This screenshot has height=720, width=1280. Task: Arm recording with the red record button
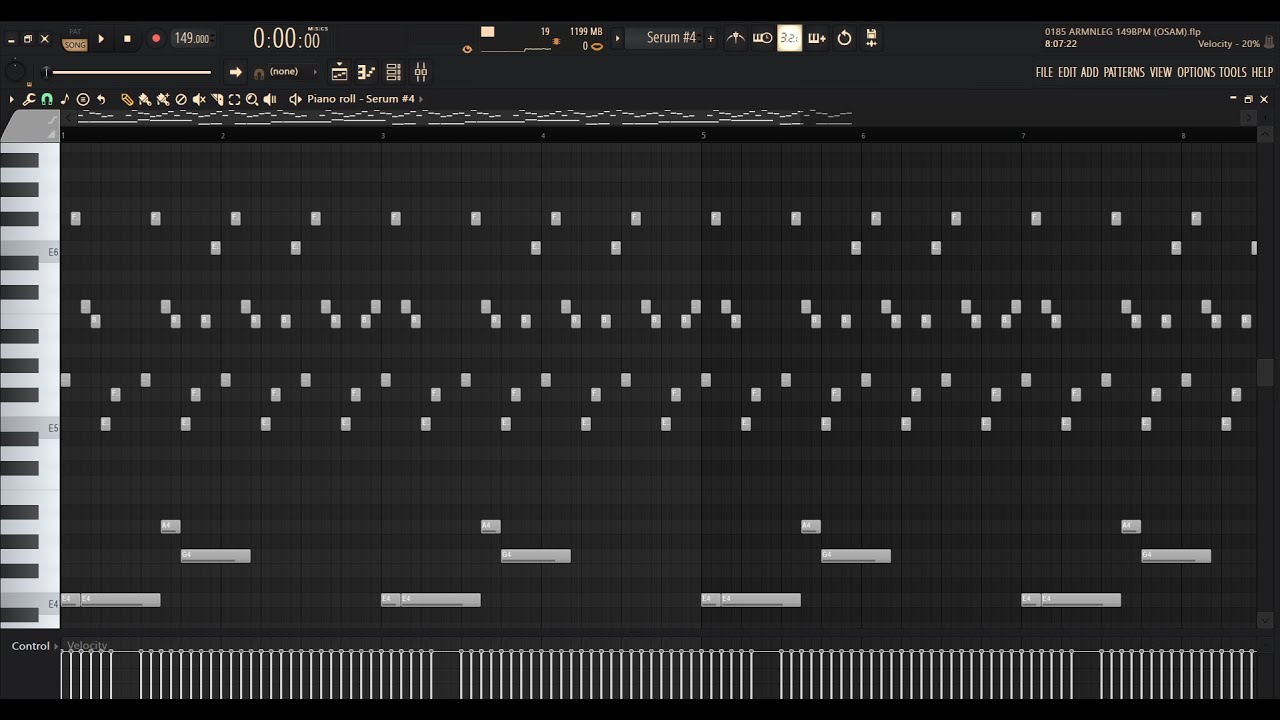coord(156,39)
